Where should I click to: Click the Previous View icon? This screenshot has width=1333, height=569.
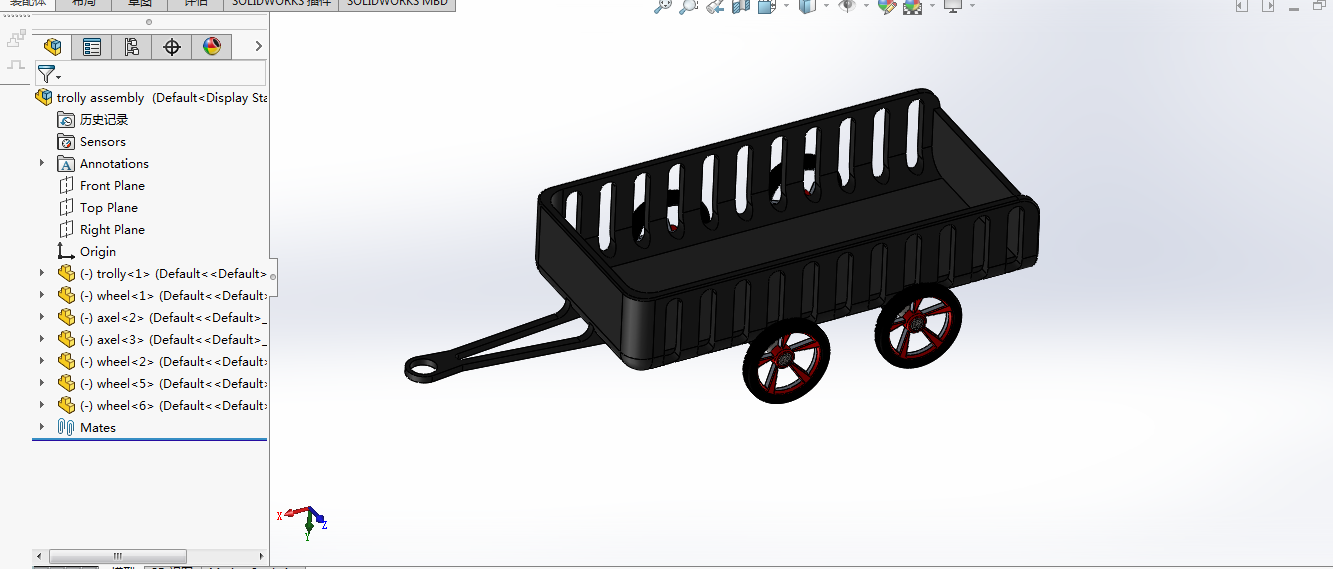pos(714,6)
